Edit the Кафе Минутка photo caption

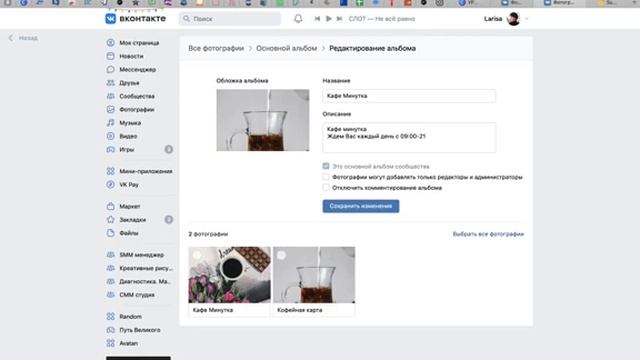pyautogui.click(x=229, y=310)
